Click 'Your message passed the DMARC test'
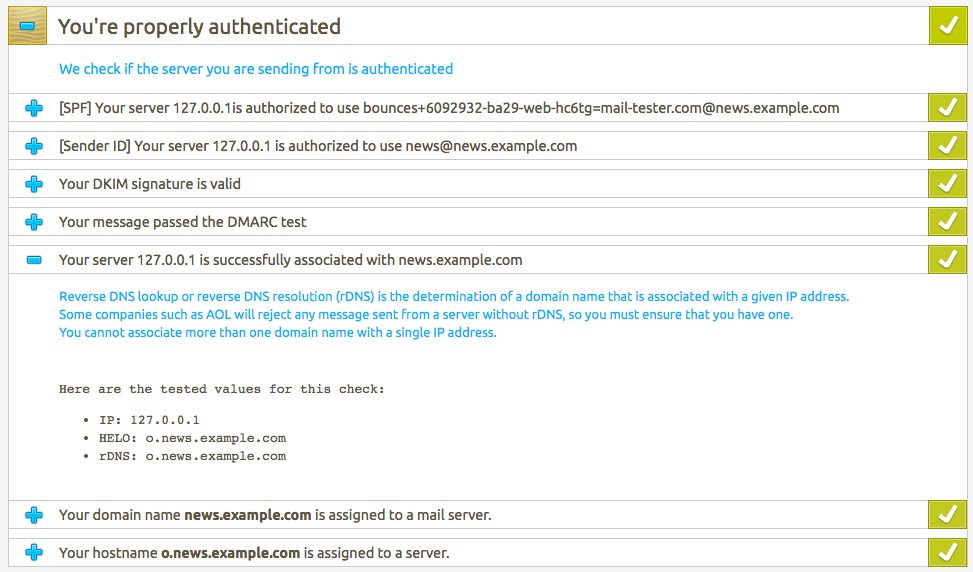 [x=182, y=222]
